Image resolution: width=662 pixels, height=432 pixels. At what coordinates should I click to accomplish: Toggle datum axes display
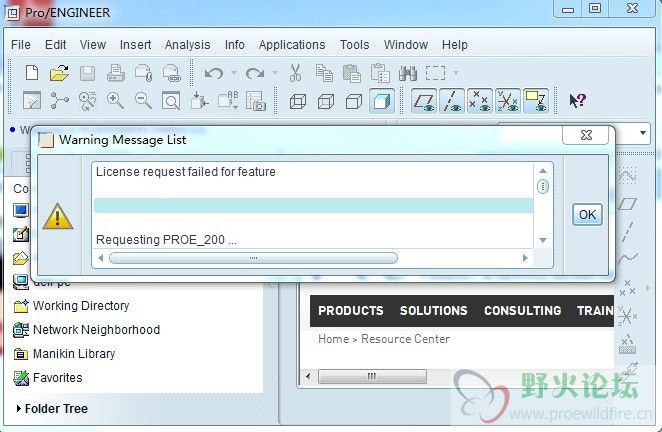452,101
